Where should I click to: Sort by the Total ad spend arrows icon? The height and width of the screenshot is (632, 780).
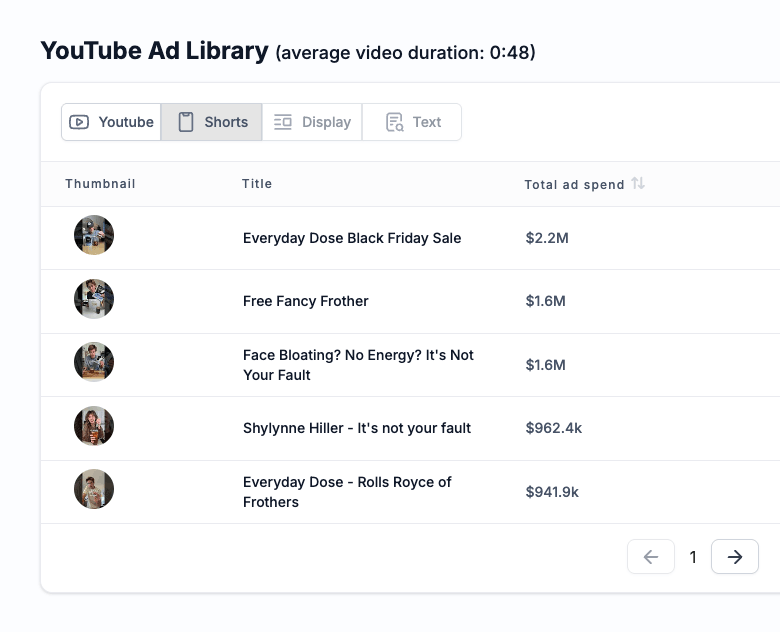pyautogui.click(x=638, y=184)
